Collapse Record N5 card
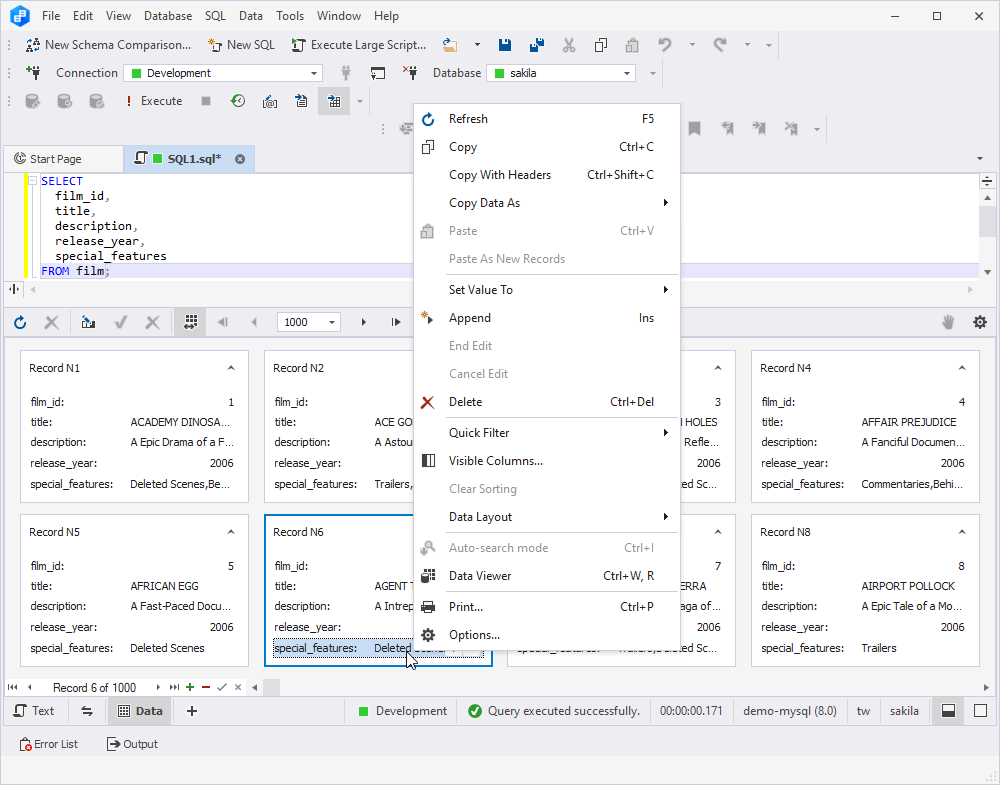The image size is (1000, 785). (231, 532)
